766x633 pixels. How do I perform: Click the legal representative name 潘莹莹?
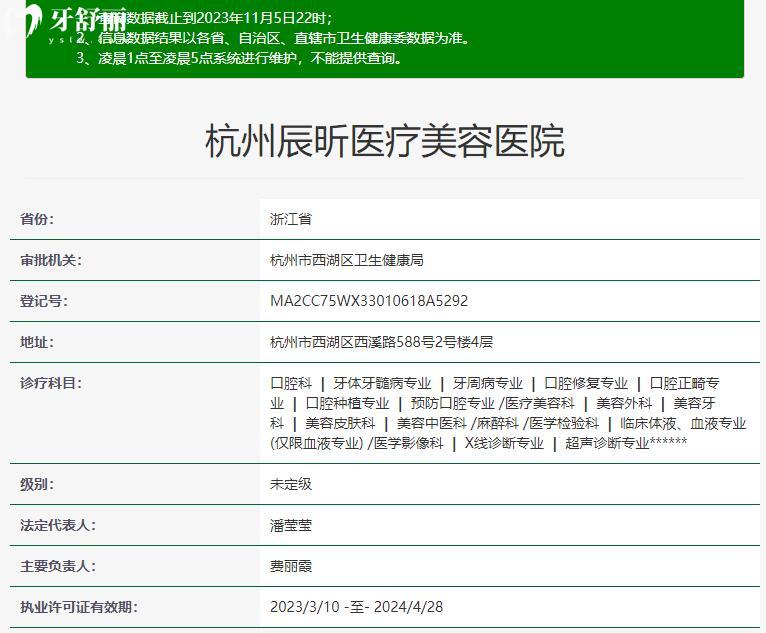[x=291, y=526]
